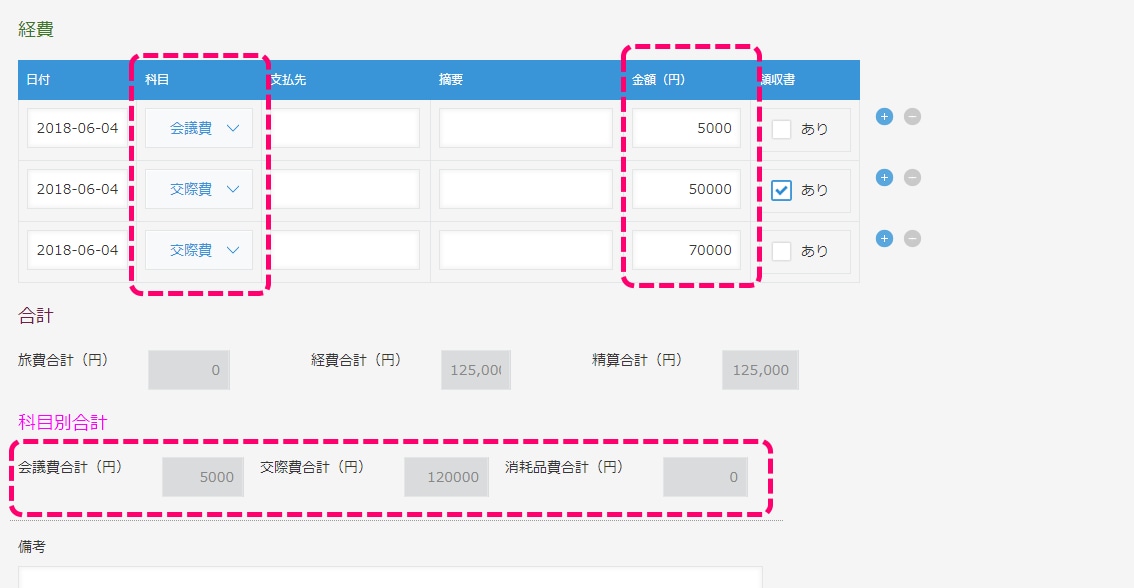
Task: Delete the 50000 yen expense row
Action: [x=912, y=178]
